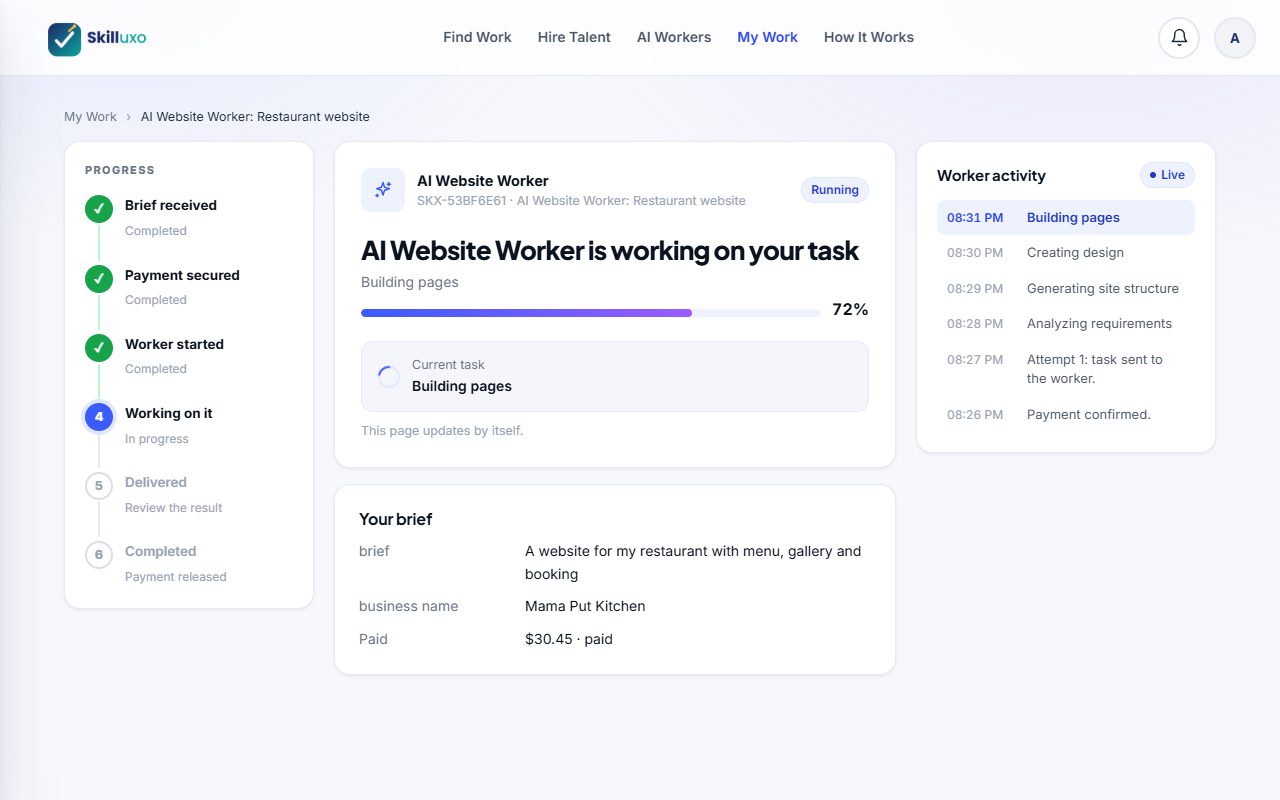Open the notifications bell
Screen dimensions: 1280x800
(1179, 38)
